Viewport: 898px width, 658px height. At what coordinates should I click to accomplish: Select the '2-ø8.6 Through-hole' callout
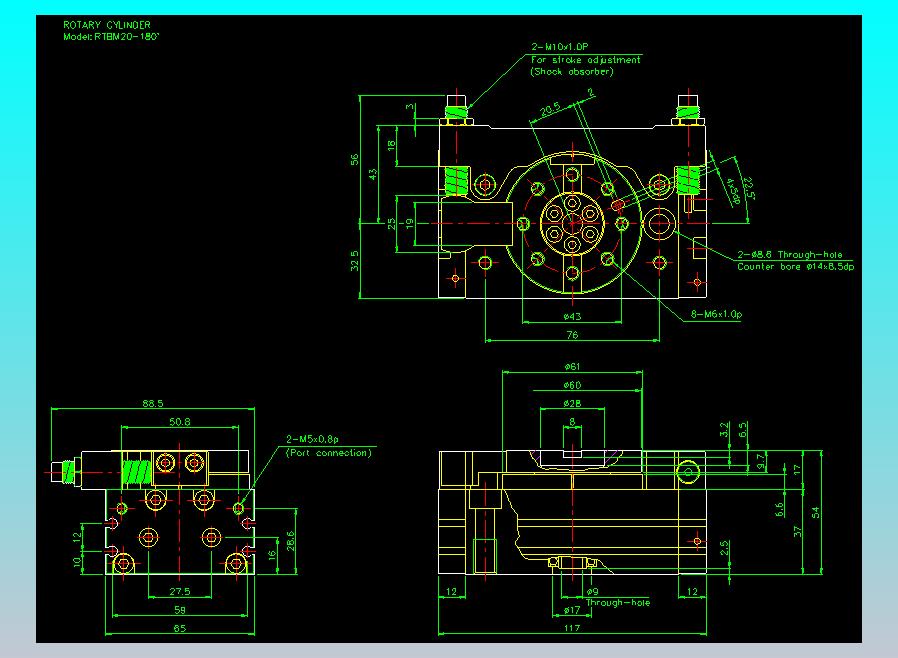[x=790, y=255]
